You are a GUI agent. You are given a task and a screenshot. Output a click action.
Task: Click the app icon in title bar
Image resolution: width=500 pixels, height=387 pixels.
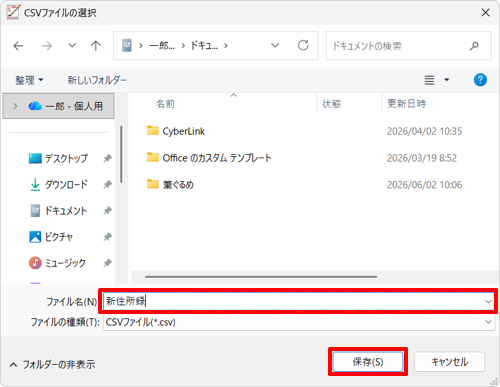[13, 12]
